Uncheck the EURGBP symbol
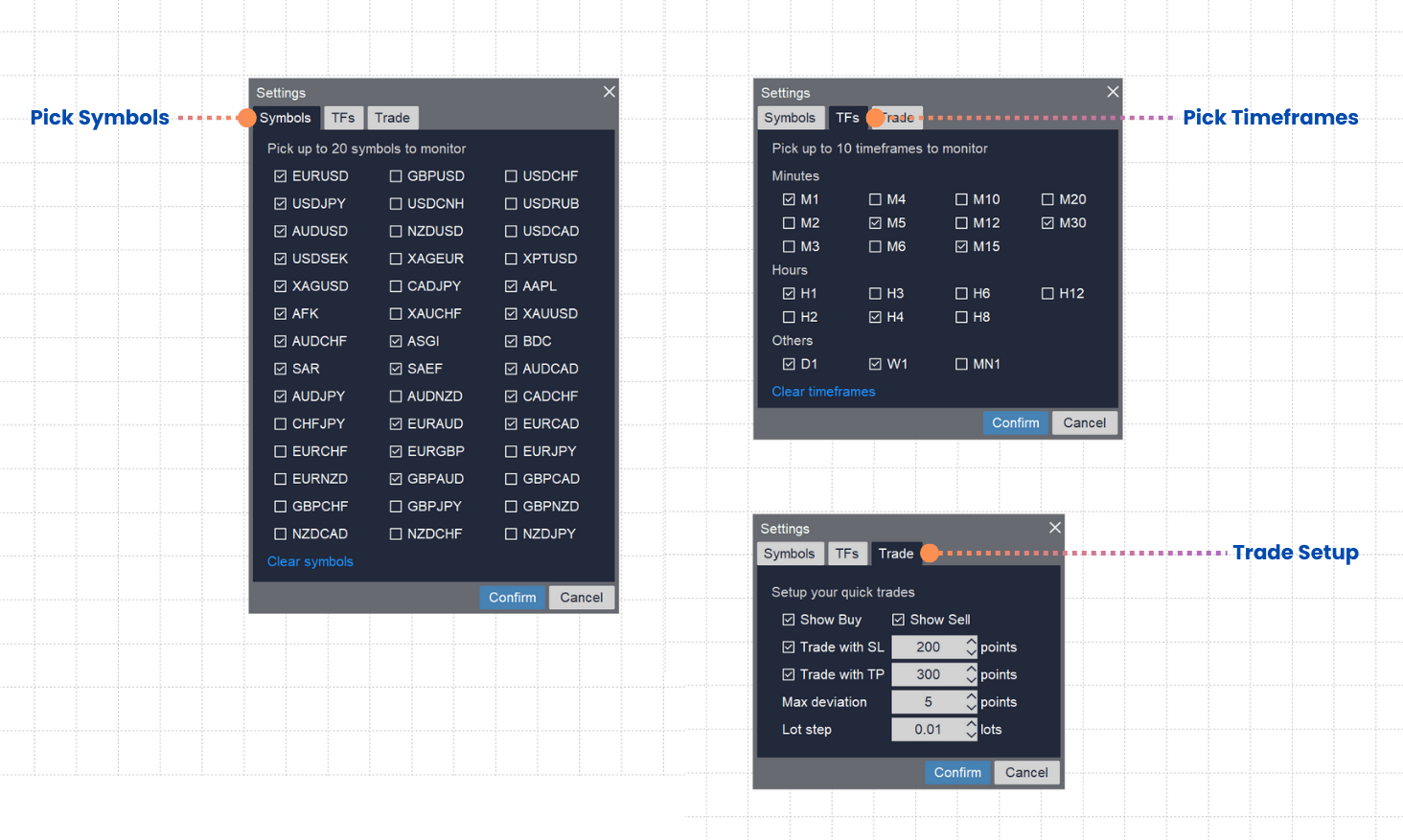The image size is (1403, 840). [396, 451]
